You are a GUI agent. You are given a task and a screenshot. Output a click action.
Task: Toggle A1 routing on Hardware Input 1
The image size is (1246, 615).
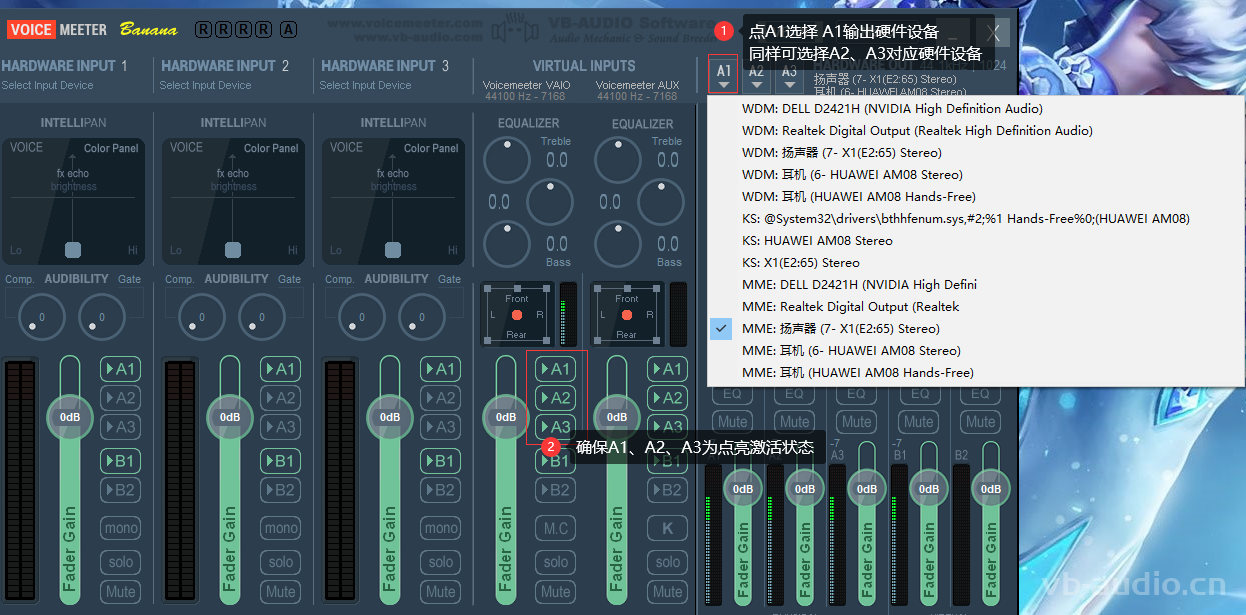tap(120, 369)
